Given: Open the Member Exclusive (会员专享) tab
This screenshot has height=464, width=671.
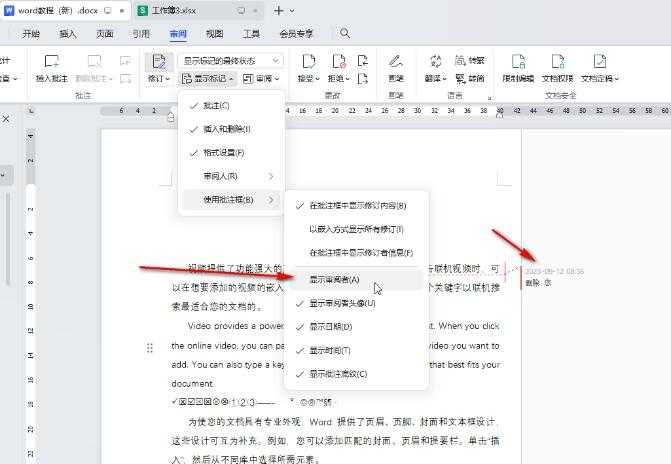Looking at the screenshot, I should (296, 33).
